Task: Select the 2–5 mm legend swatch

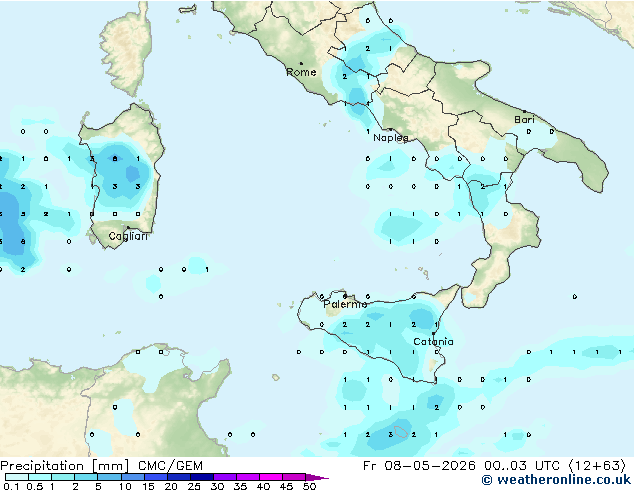Action: 86,477
